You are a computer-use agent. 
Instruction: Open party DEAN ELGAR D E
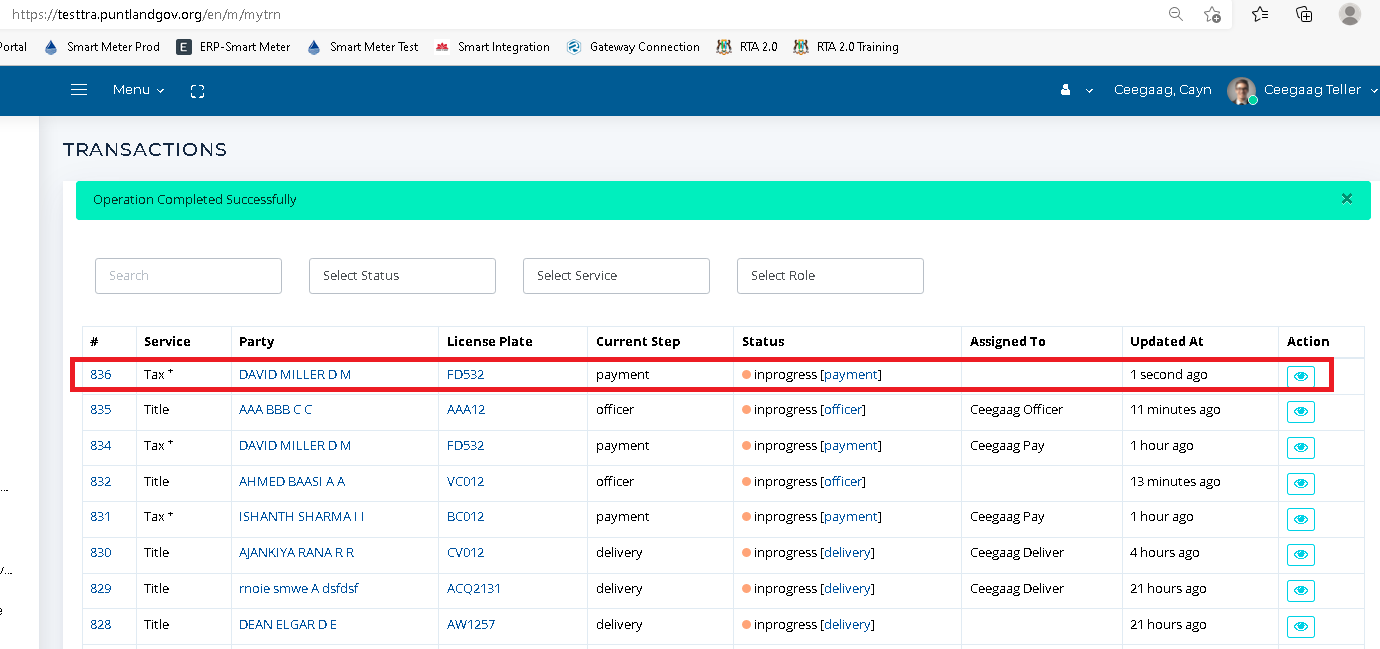click(288, 624)
